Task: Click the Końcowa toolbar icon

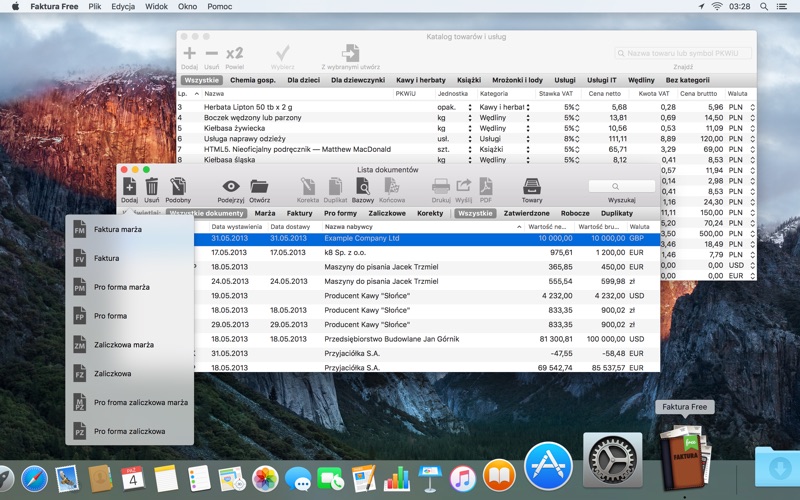Action: pyautogui.click(x=392, y=187)
